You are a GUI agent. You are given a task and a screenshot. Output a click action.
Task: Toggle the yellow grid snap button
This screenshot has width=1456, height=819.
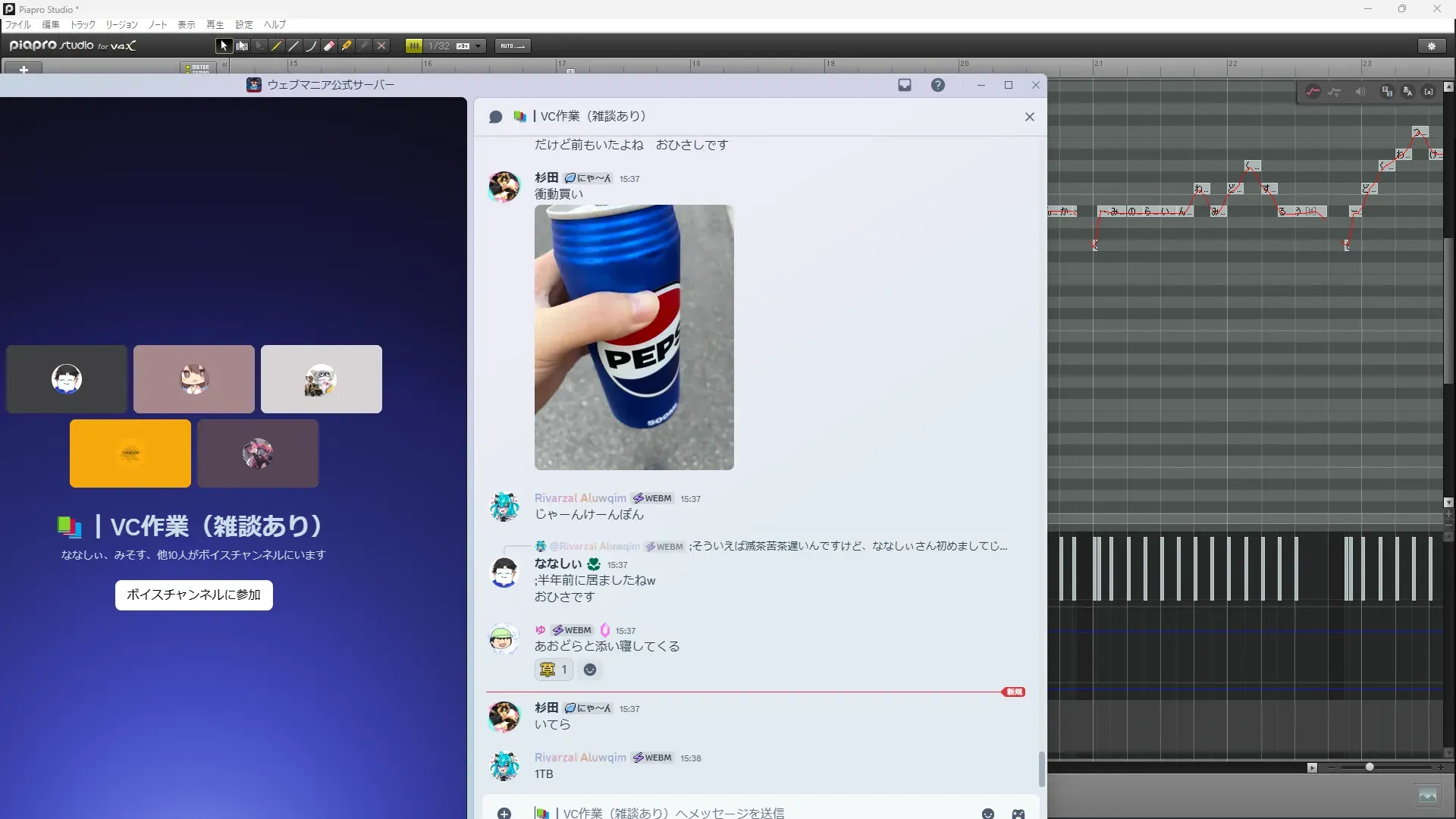click(414, 46)
